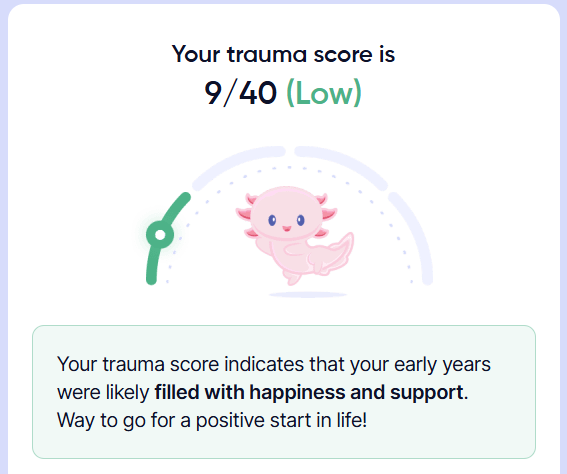The width and height of the screenshot is (567, 474).
Task: Click the axolotl's left-side pink gills
Action: point(247,217)
